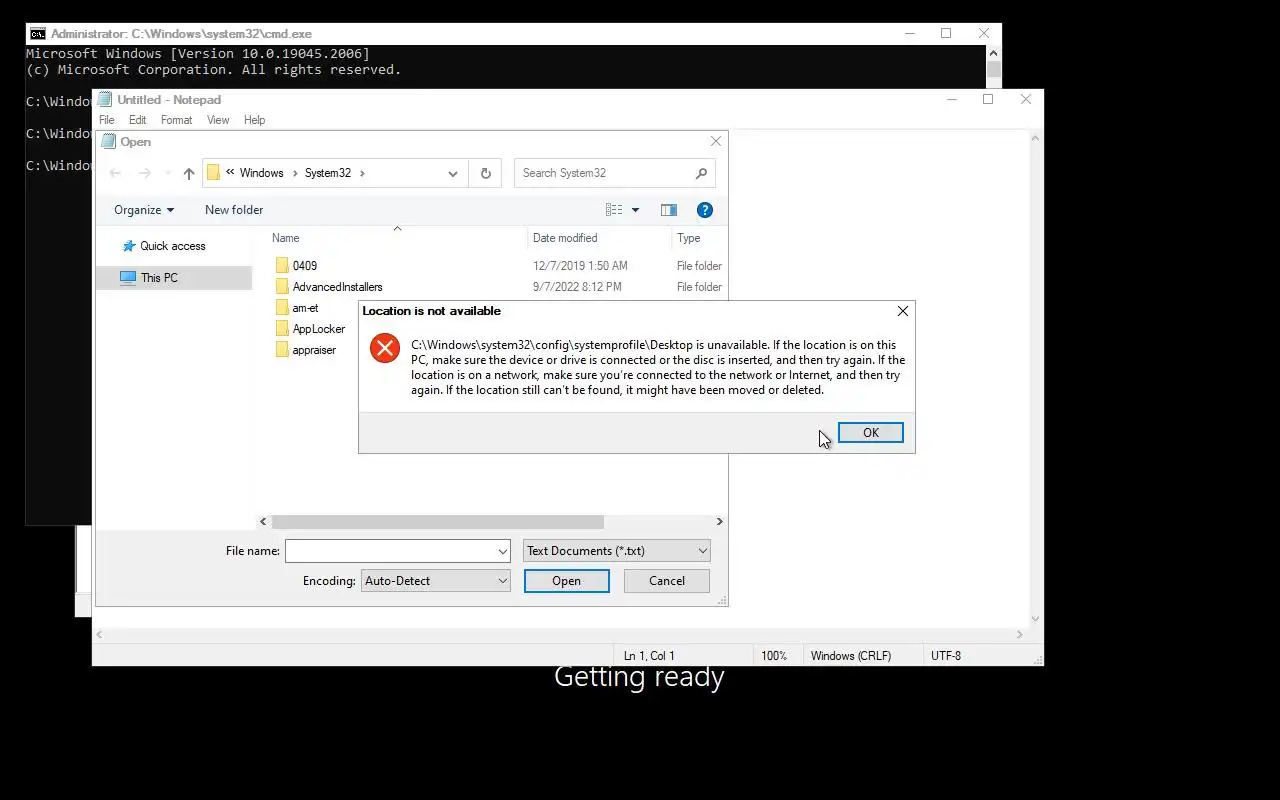Open the Encoding Auto-Detect dropdown
This screenshot has height=800, width=1280.
(x=436, y=581)
